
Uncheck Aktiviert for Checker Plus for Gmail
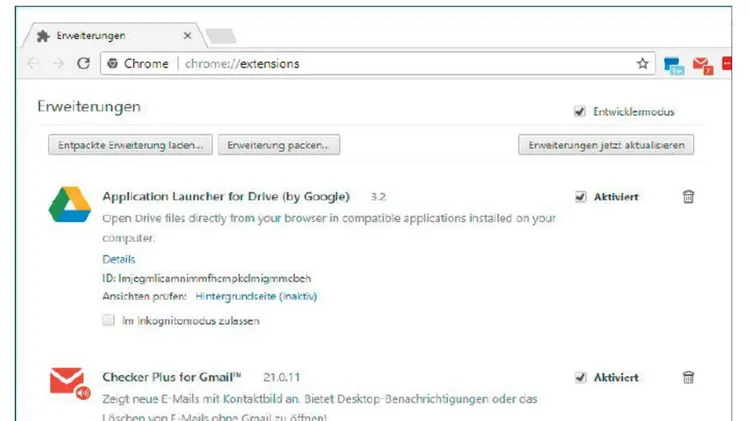coord(580,377)
